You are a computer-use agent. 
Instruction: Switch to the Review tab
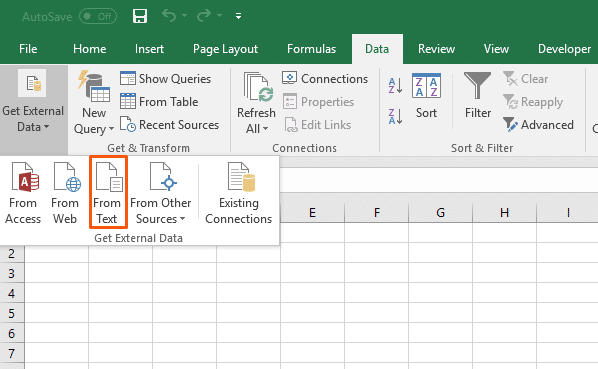tap(436, 49)
